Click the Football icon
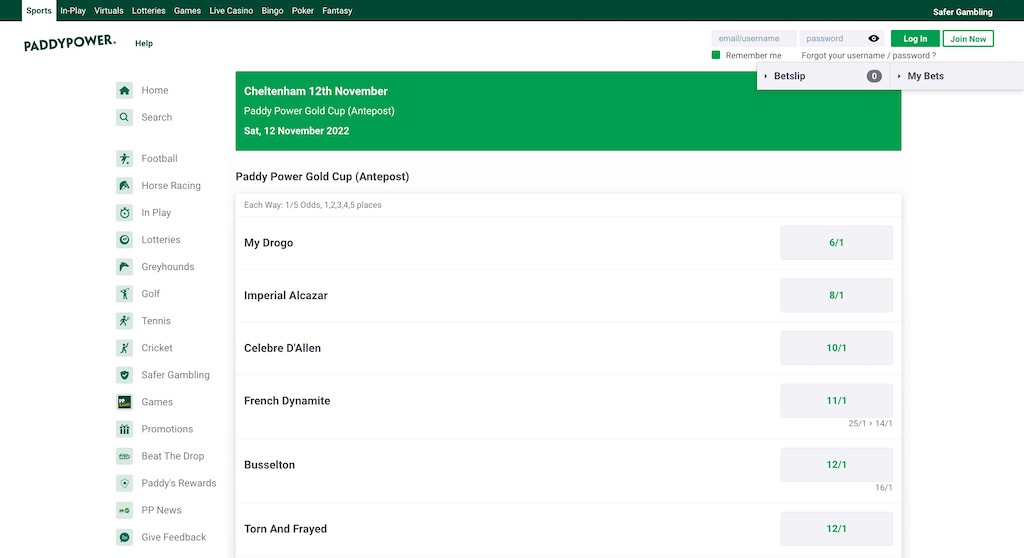Viewport: 1024px width, 558px height. point(124,158)
